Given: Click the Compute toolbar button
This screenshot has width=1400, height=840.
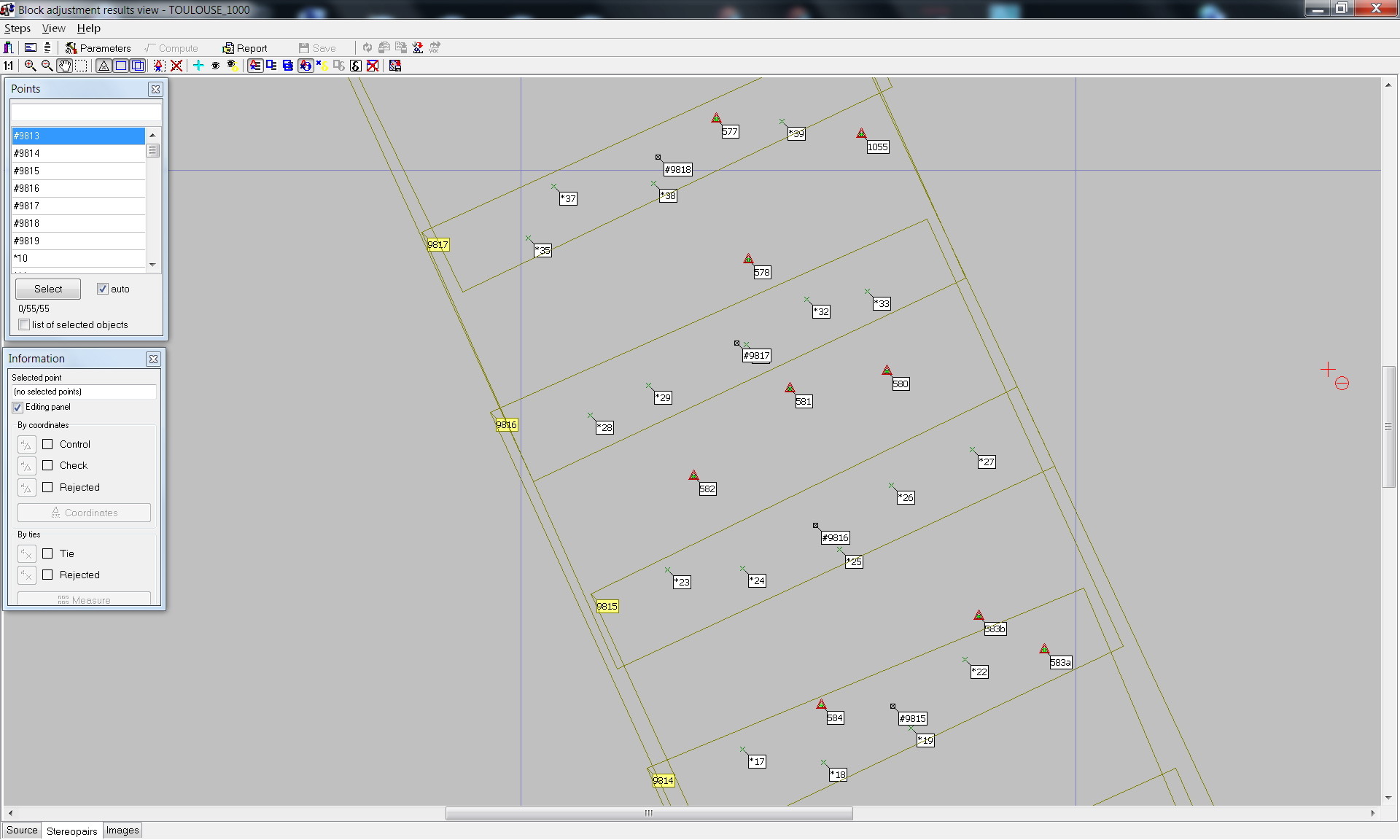Looking at the screenshot, I should click(x=171, y=48).
